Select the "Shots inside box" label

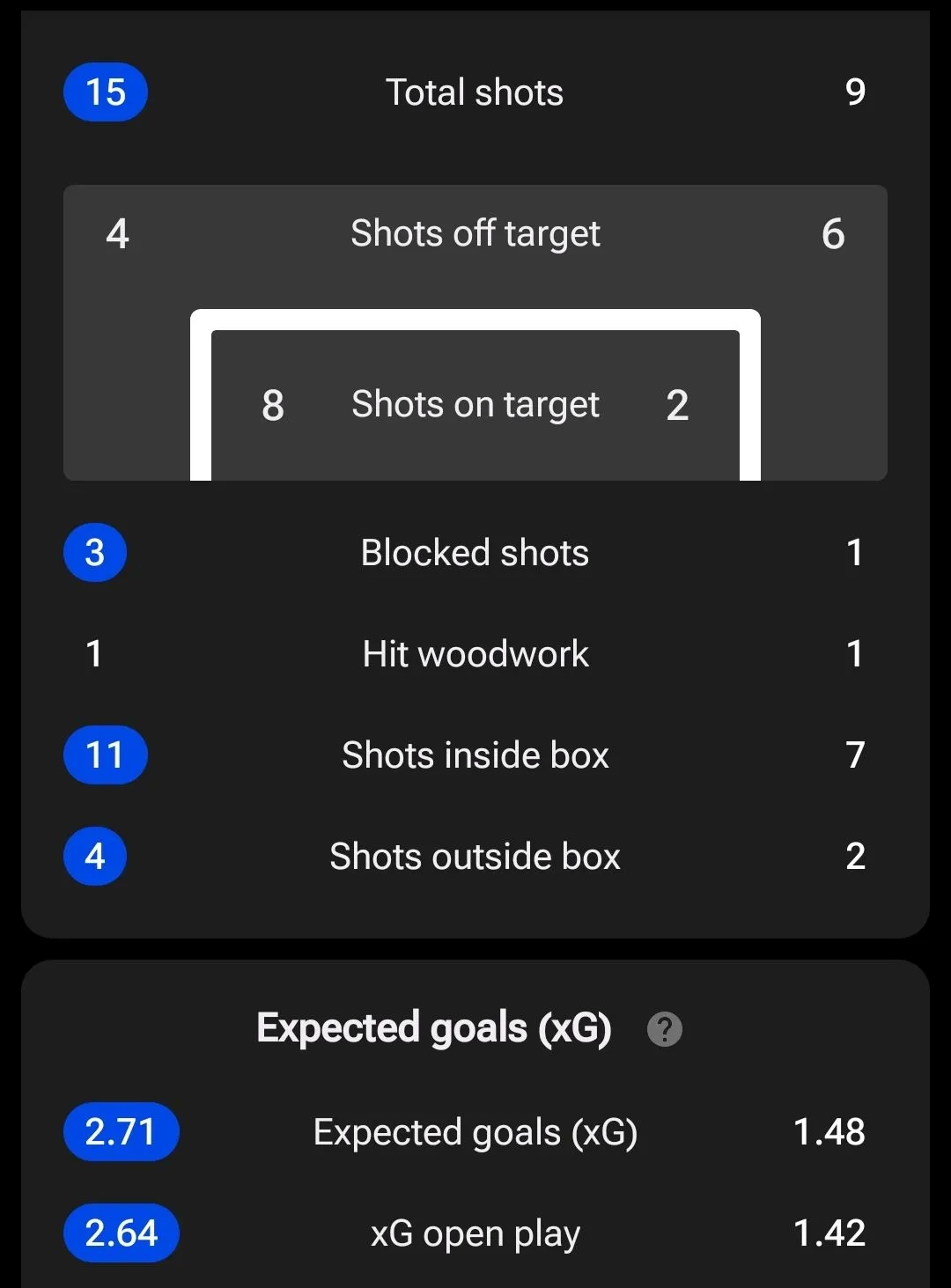[x=475, y=755]
